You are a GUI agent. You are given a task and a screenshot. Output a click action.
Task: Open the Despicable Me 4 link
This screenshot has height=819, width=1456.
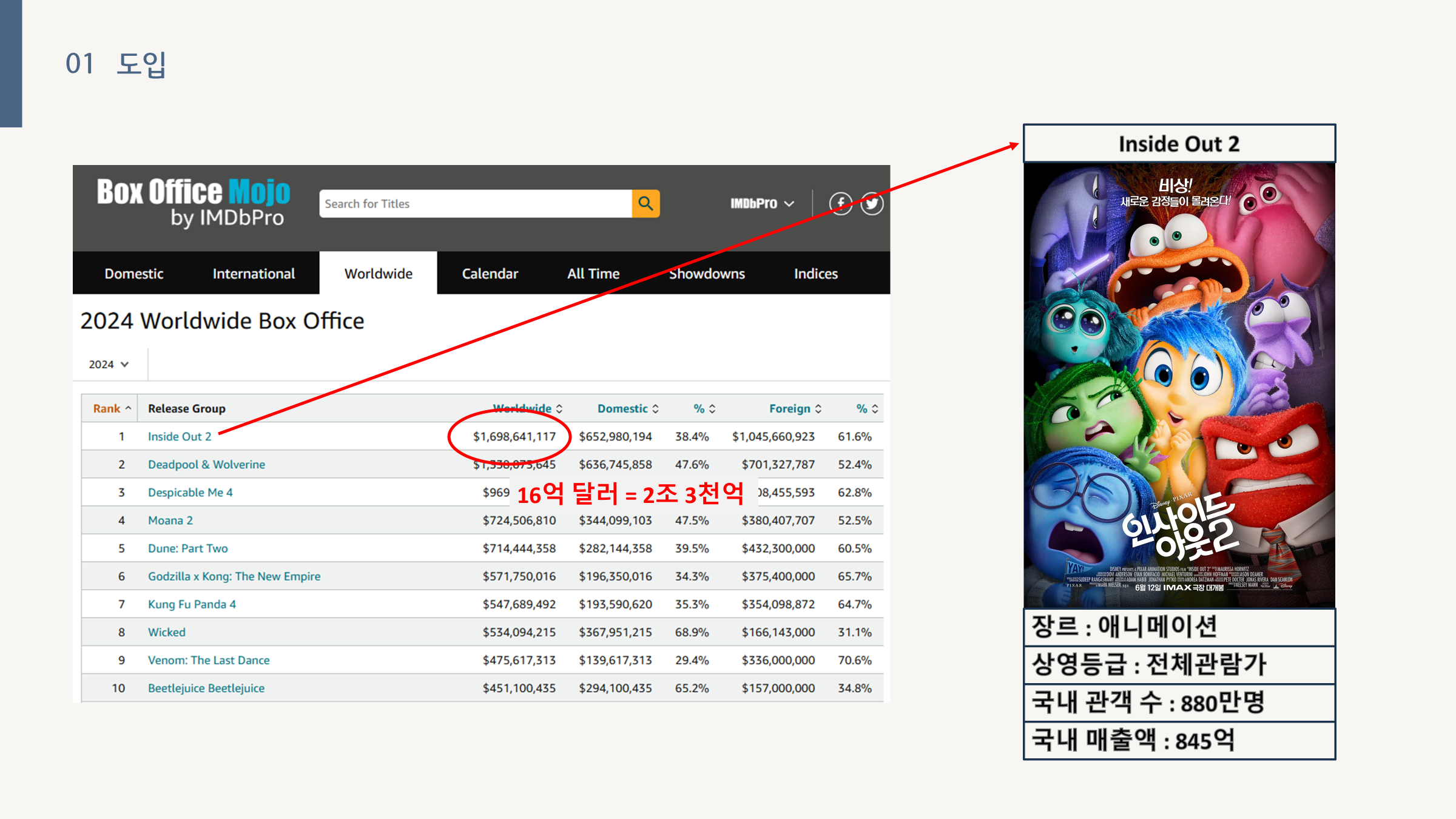click(x=190, y=492)
